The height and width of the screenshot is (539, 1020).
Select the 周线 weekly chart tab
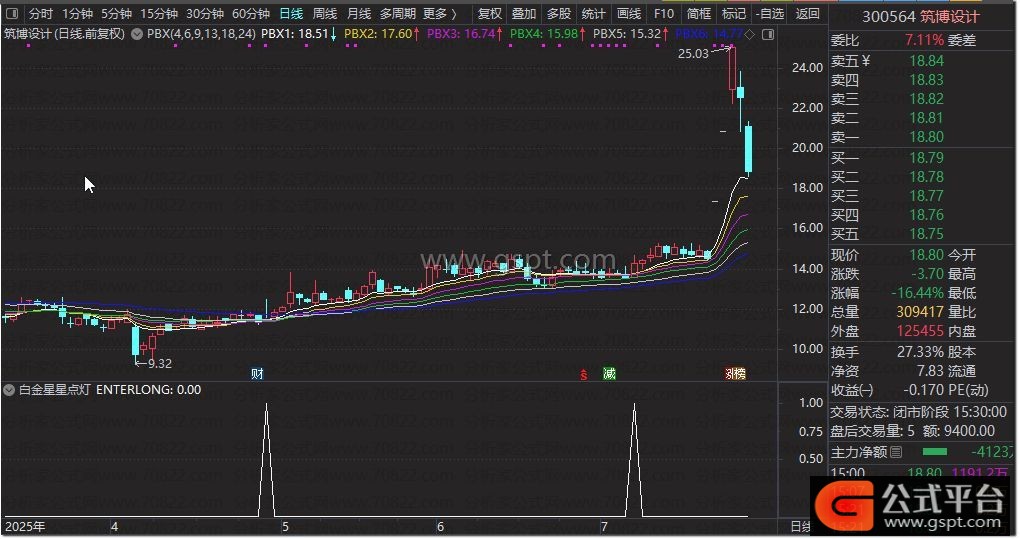click(325, 14)
